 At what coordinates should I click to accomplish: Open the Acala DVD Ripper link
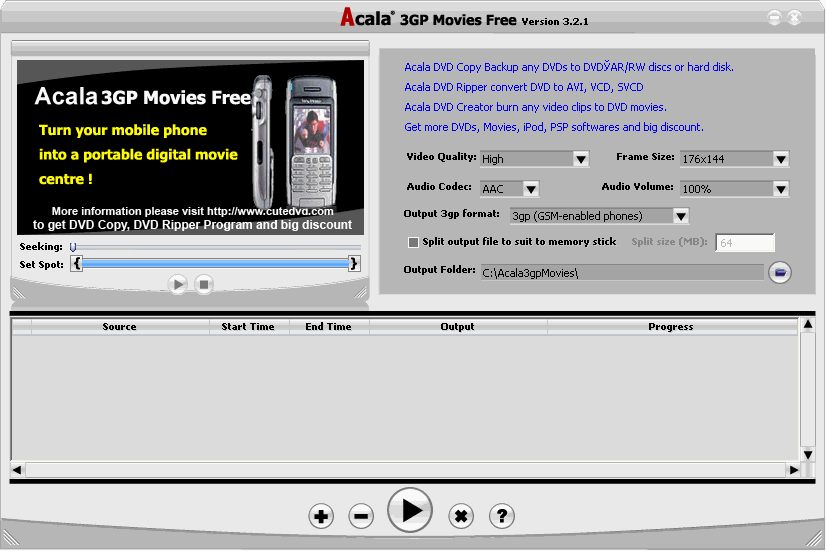point(523,87)
